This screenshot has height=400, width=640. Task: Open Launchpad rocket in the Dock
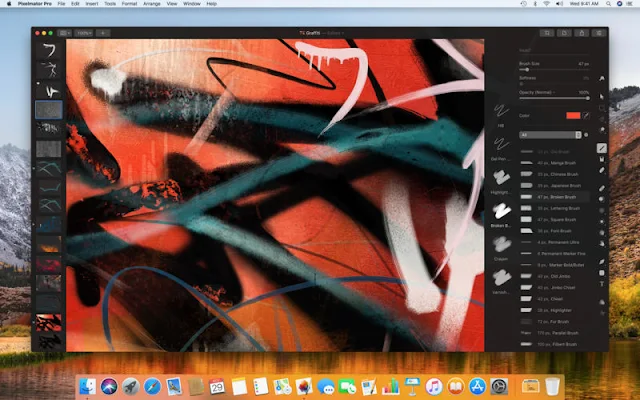click(131, 386)
